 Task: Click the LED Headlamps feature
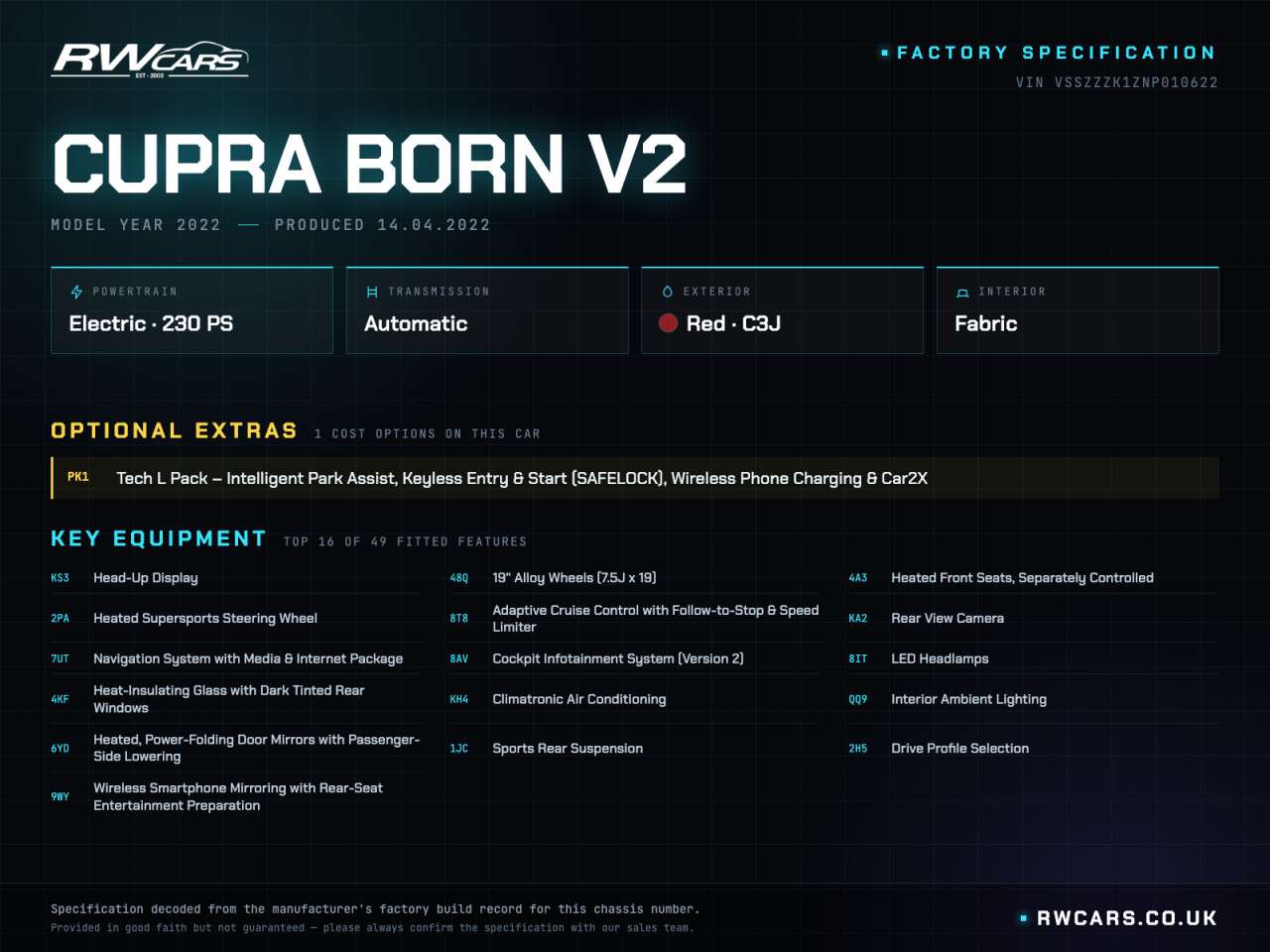coord(940,658)
